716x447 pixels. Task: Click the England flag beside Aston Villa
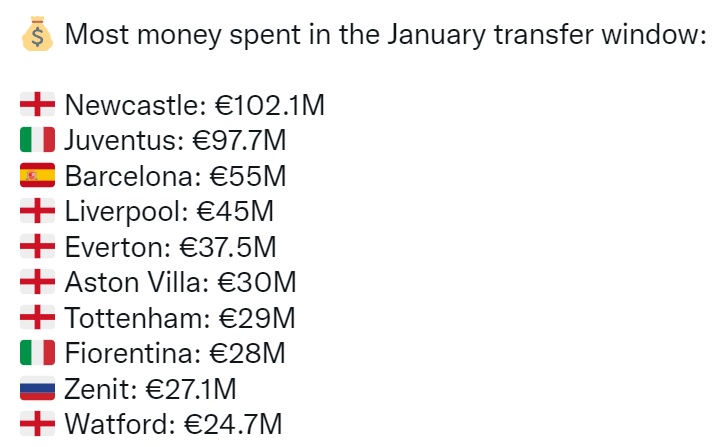pyautogui.click(x=37, y=281)
